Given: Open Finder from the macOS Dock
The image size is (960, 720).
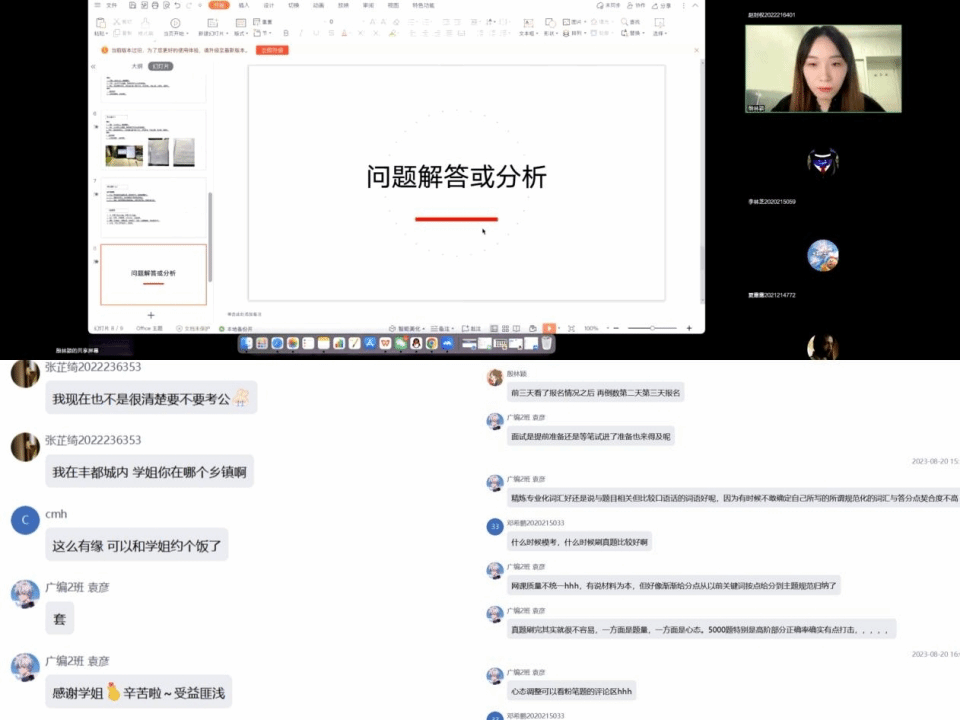Looking at the screenshot, I should [246, 343].
